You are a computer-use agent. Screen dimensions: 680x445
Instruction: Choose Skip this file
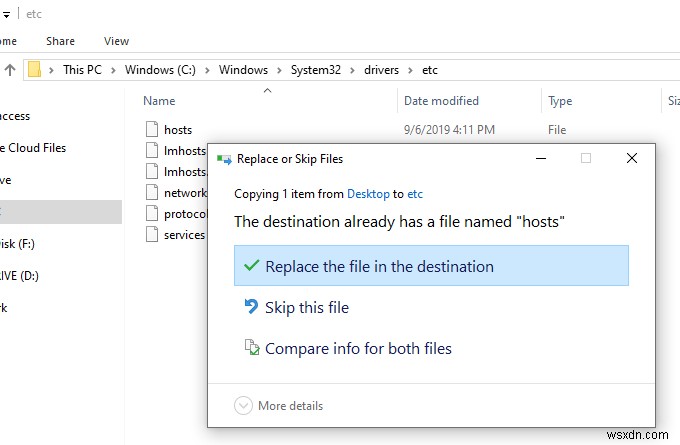[x=307, y=307]
